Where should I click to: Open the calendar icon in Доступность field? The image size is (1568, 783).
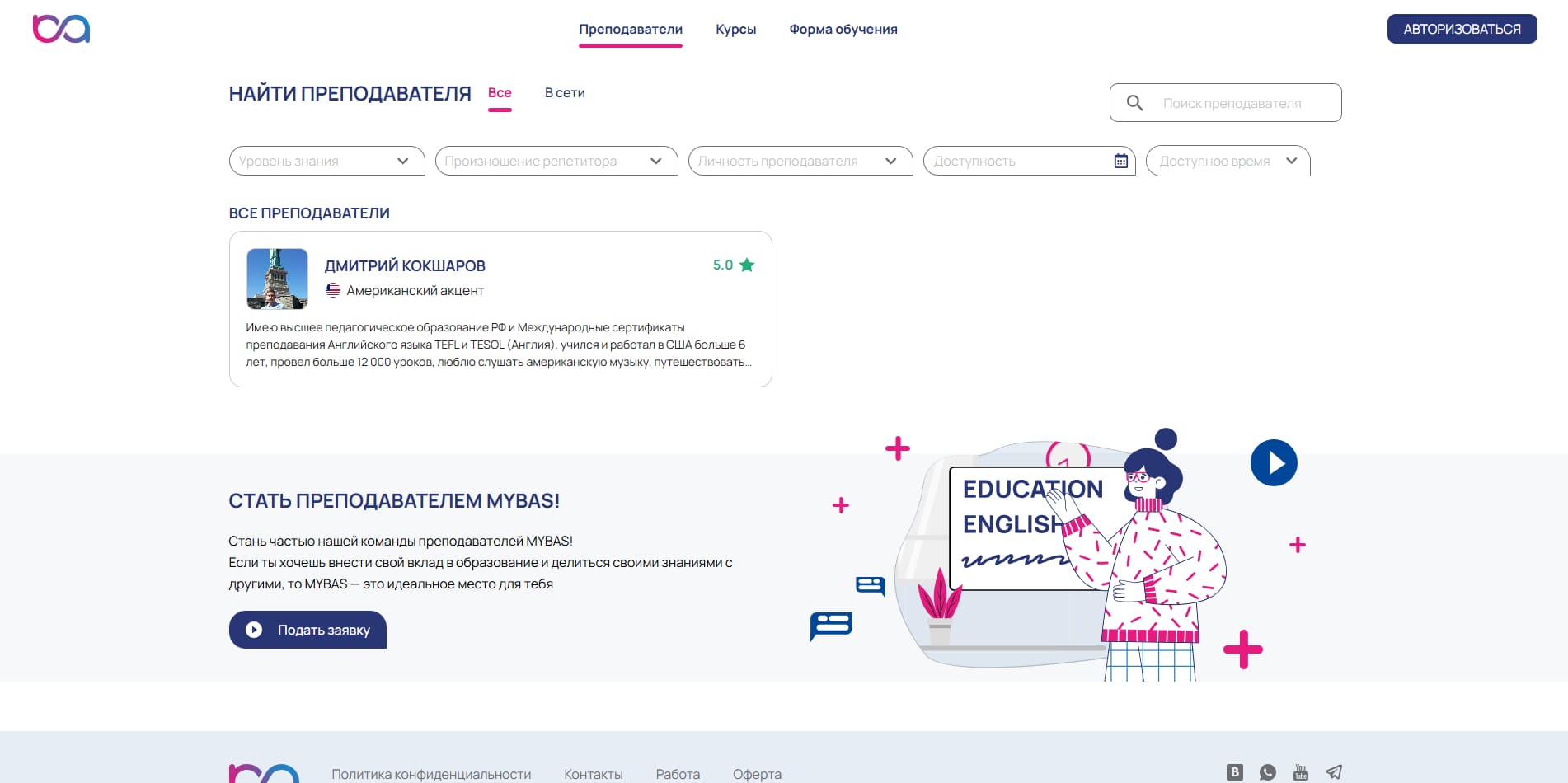click(x=1120, y=161)
